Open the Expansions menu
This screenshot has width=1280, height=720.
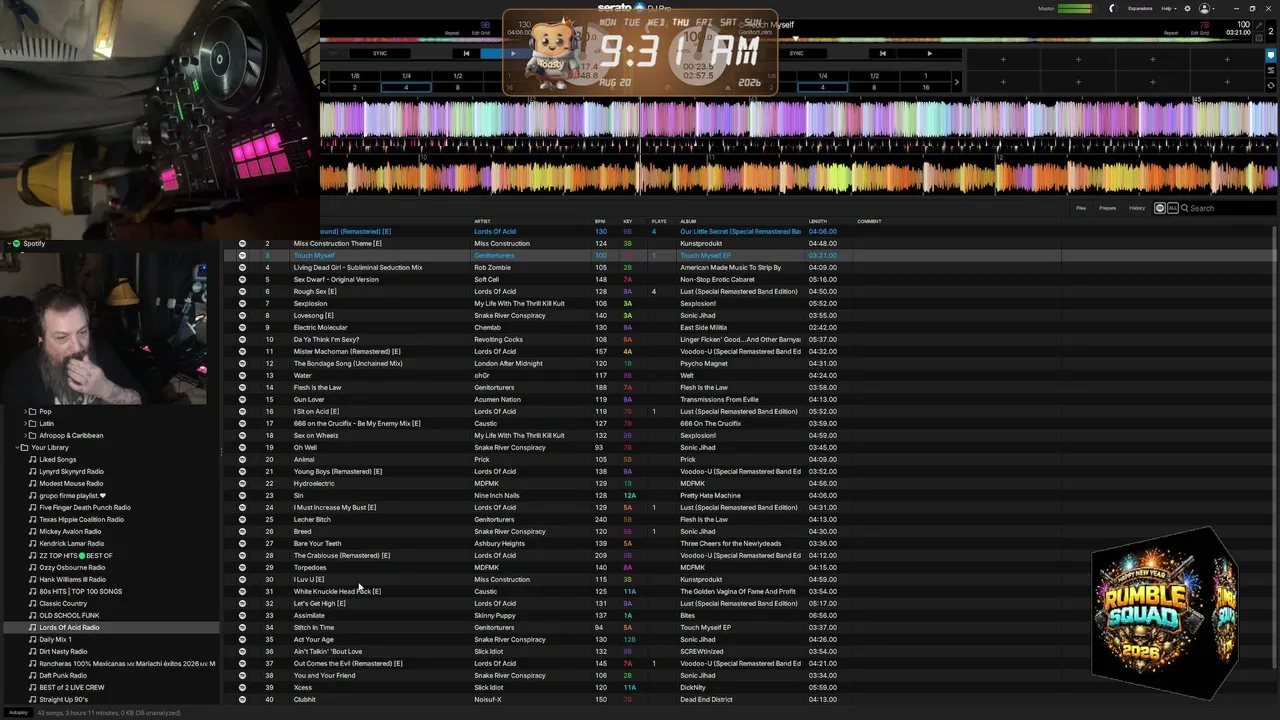point(1140,8)
